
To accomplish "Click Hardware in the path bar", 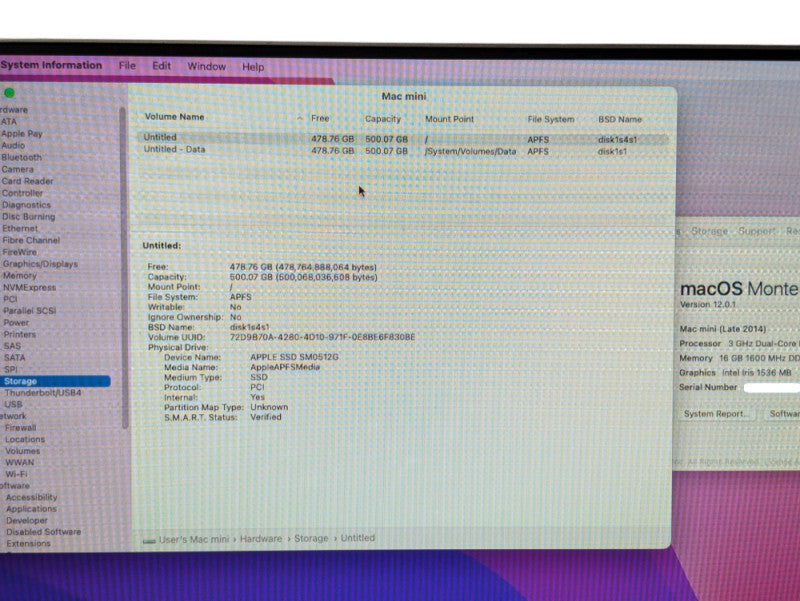I will coord(261,539).
